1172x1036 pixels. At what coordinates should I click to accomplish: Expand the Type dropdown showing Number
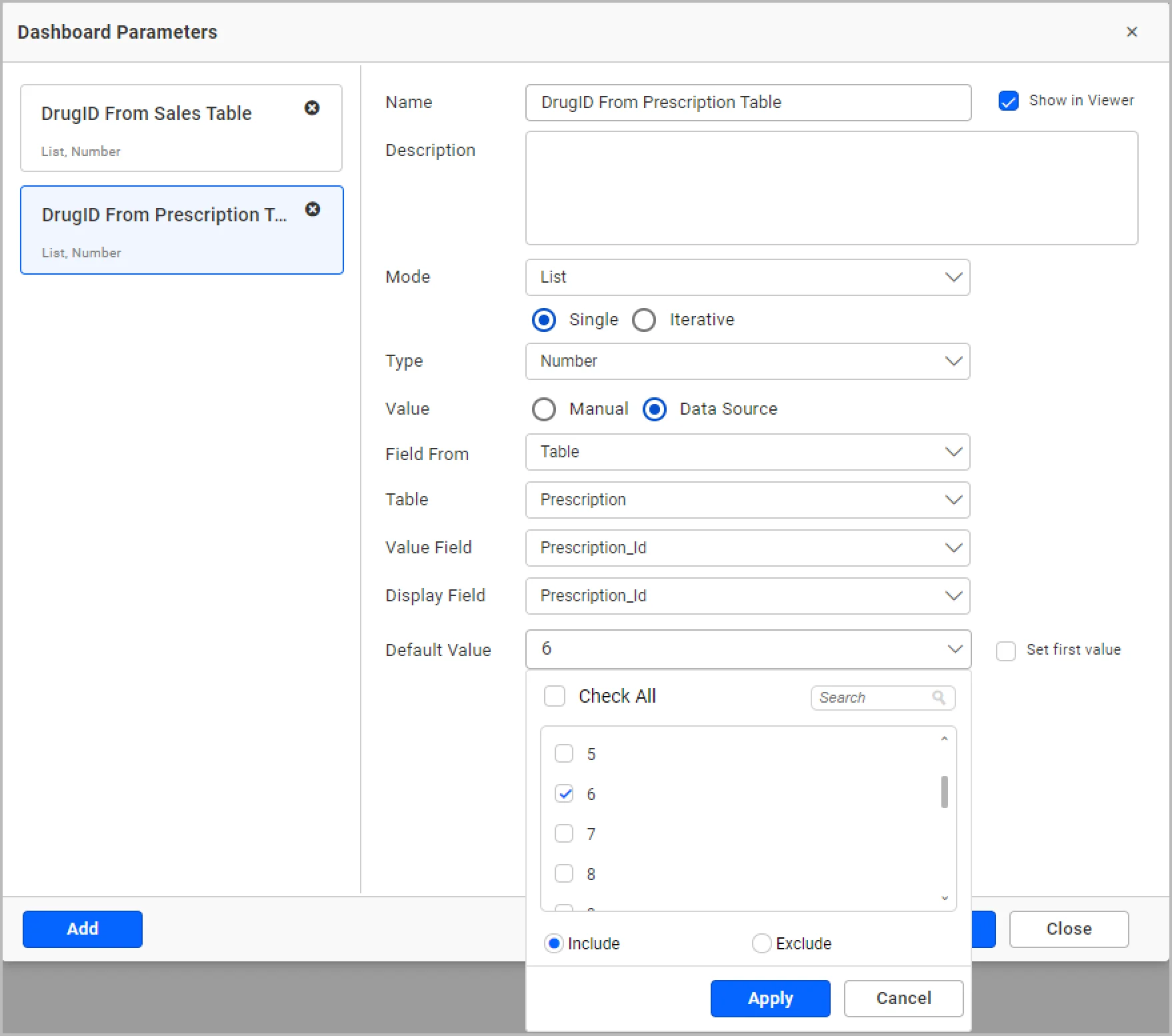(747, 361)
